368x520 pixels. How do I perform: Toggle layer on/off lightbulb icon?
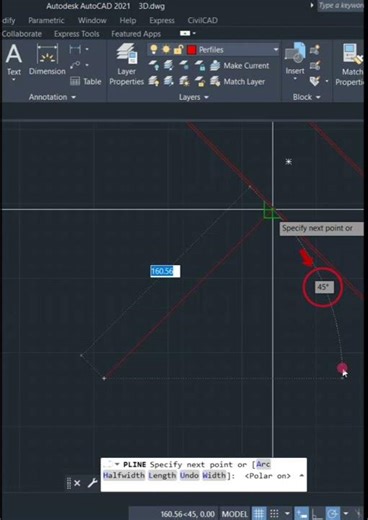click(154, 50)
